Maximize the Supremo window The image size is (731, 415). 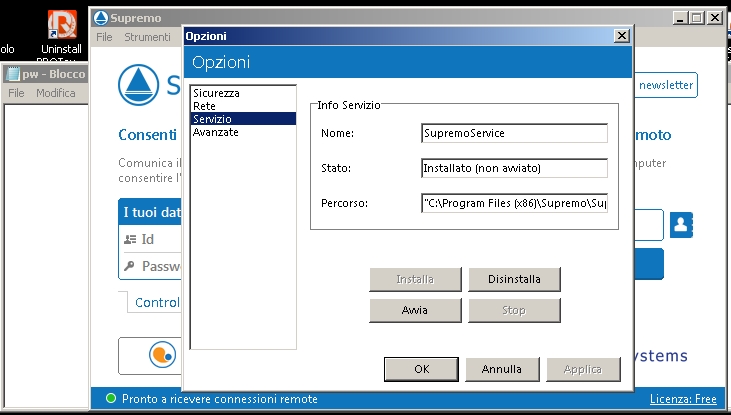coord(697,18)
